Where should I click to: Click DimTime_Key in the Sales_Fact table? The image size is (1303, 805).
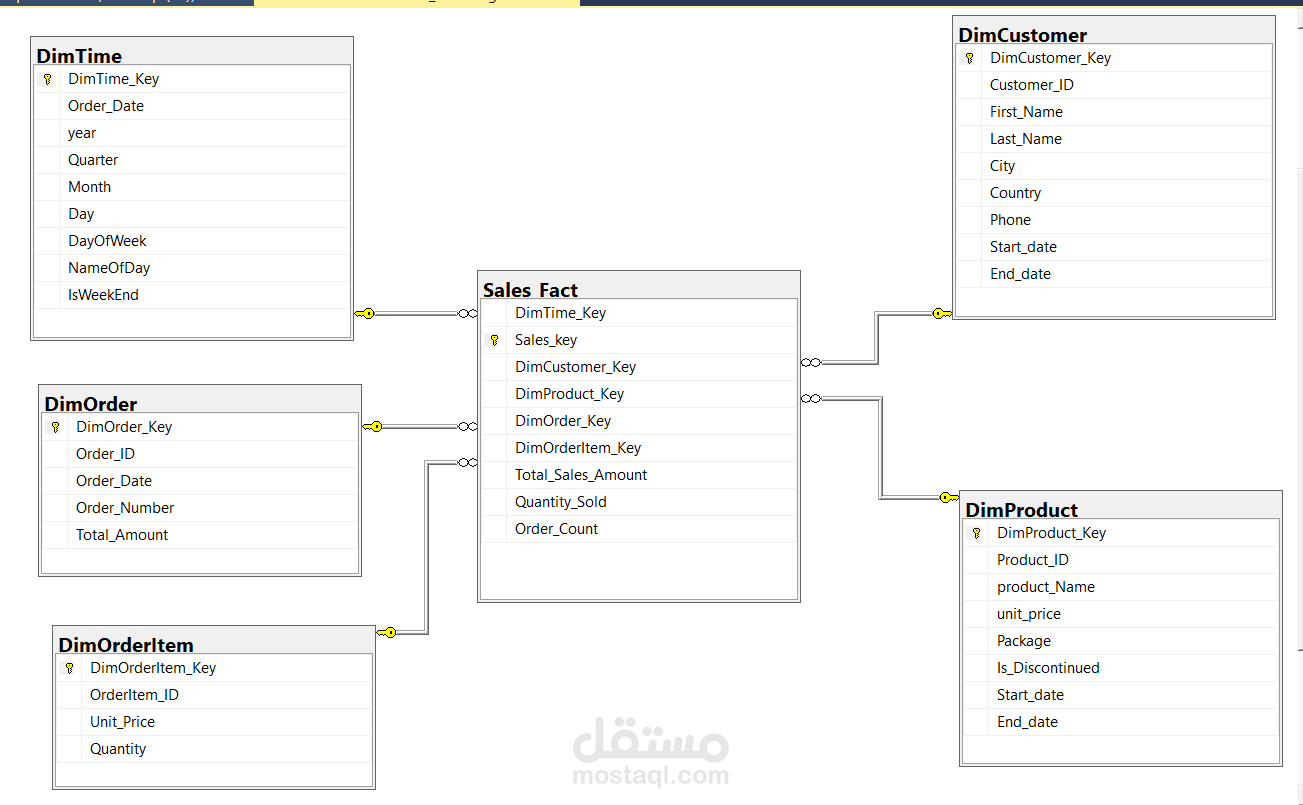coord(639,313)
